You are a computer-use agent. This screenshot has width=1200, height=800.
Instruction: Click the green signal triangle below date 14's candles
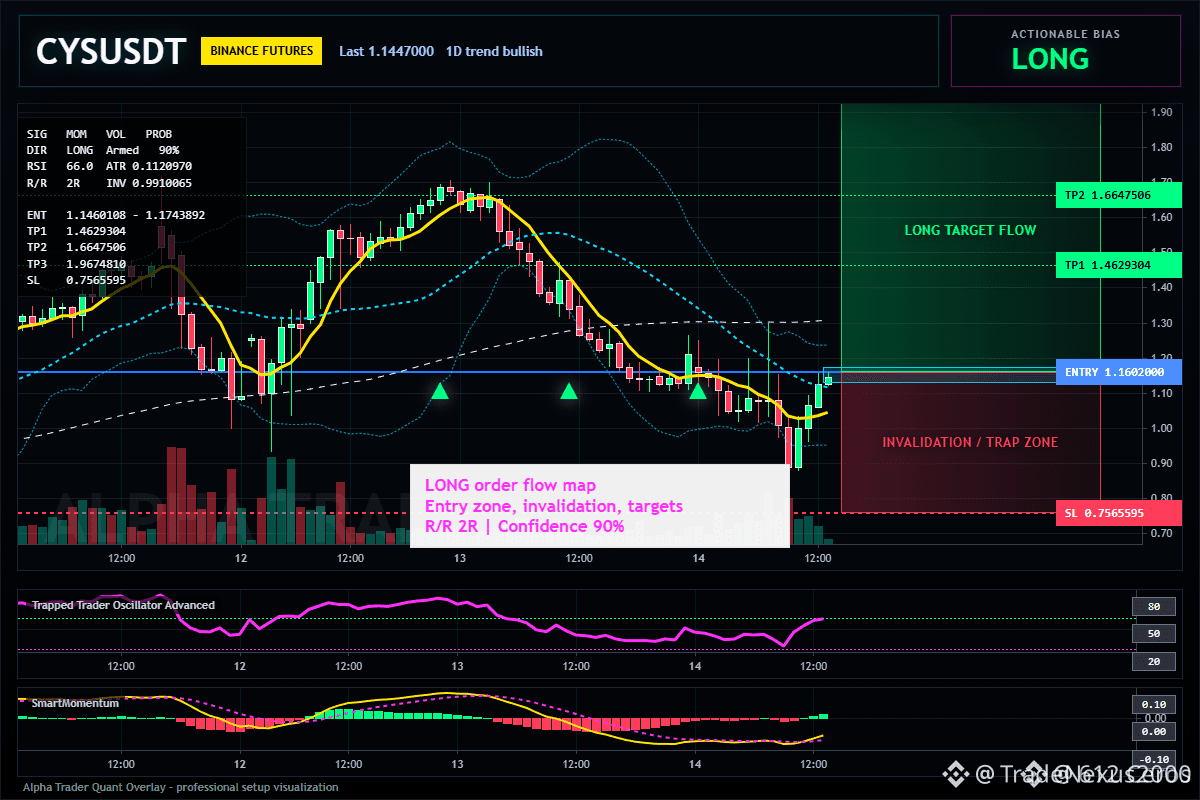698,391
